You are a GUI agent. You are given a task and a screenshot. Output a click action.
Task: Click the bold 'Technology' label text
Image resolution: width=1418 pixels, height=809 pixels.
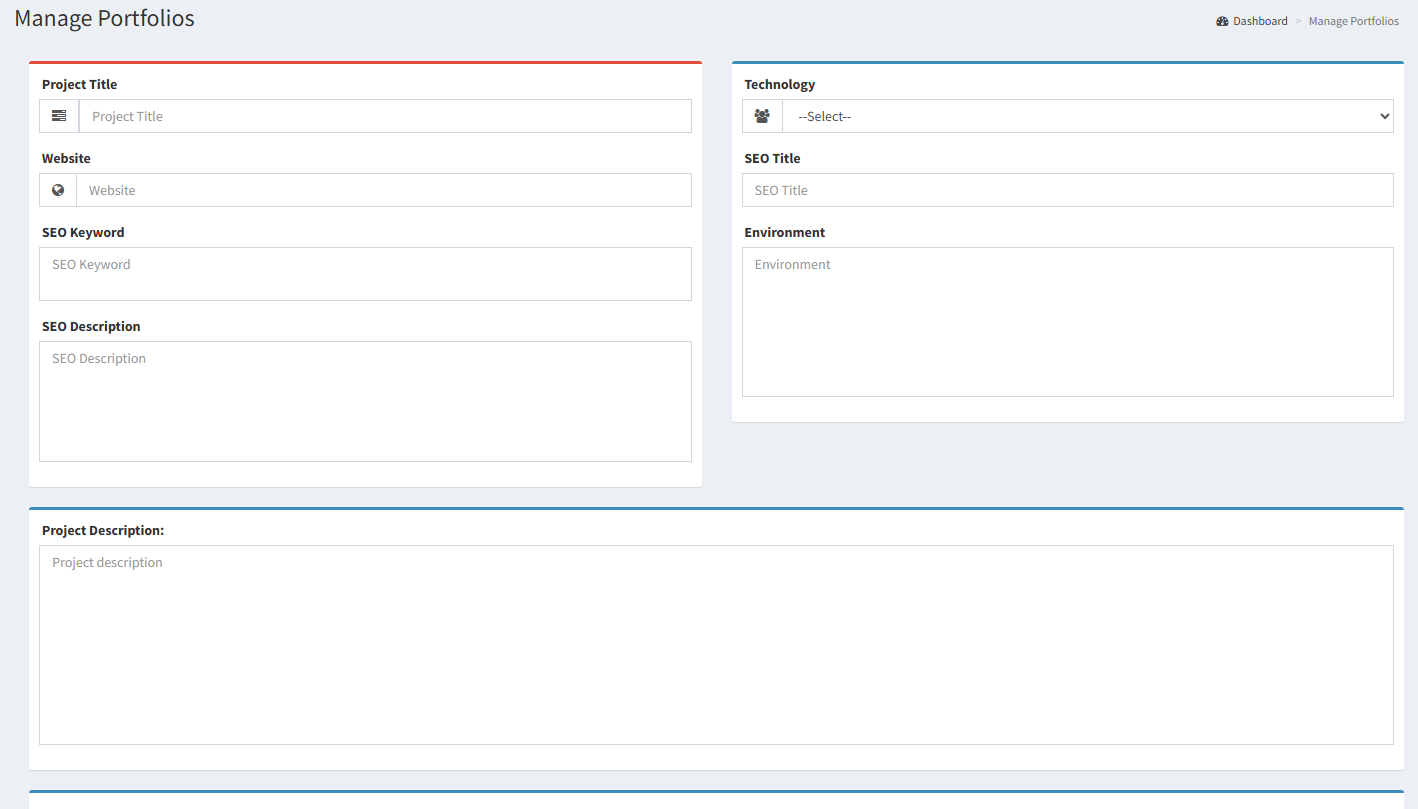coord(779,85)
